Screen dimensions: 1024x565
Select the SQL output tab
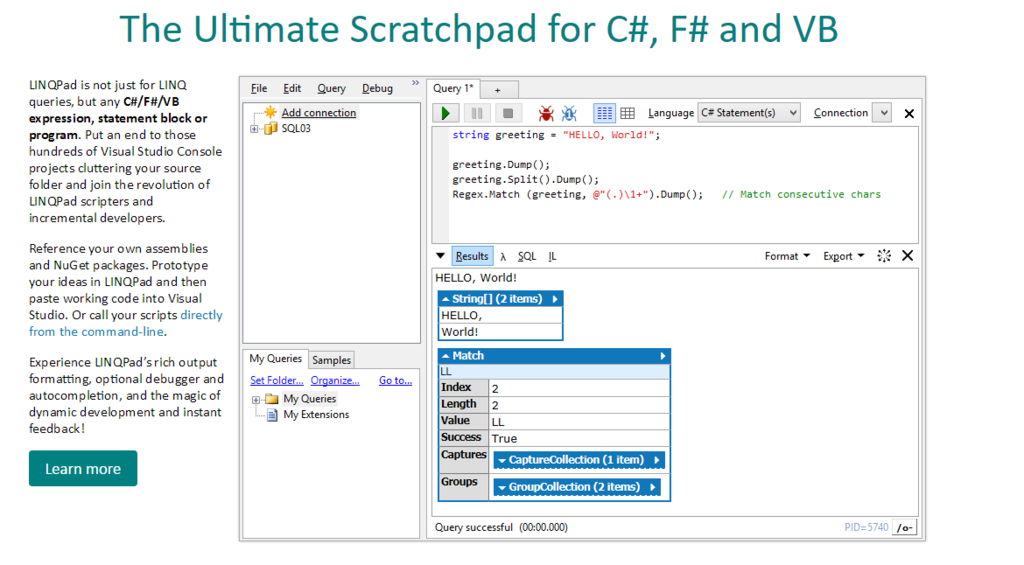526,256
